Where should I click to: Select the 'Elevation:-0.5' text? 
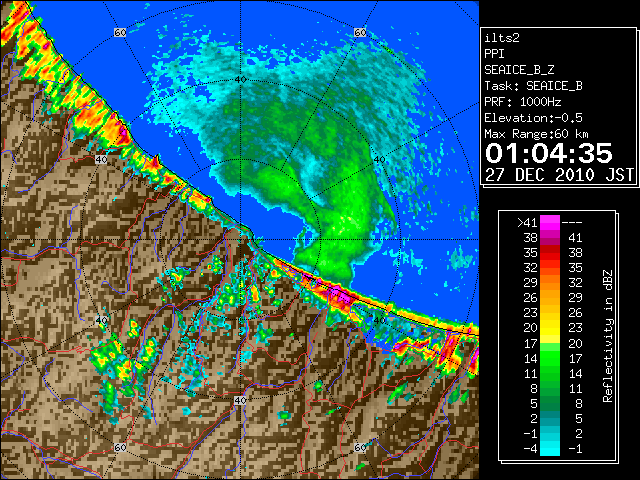533,118
